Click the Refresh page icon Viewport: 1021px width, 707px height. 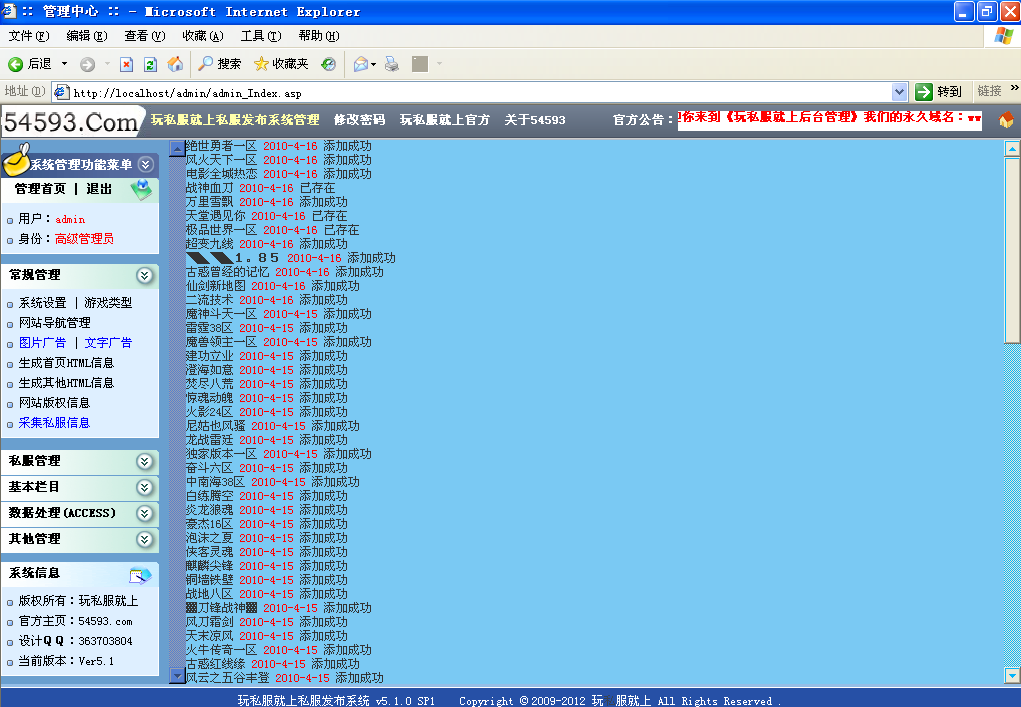(150, 64)
